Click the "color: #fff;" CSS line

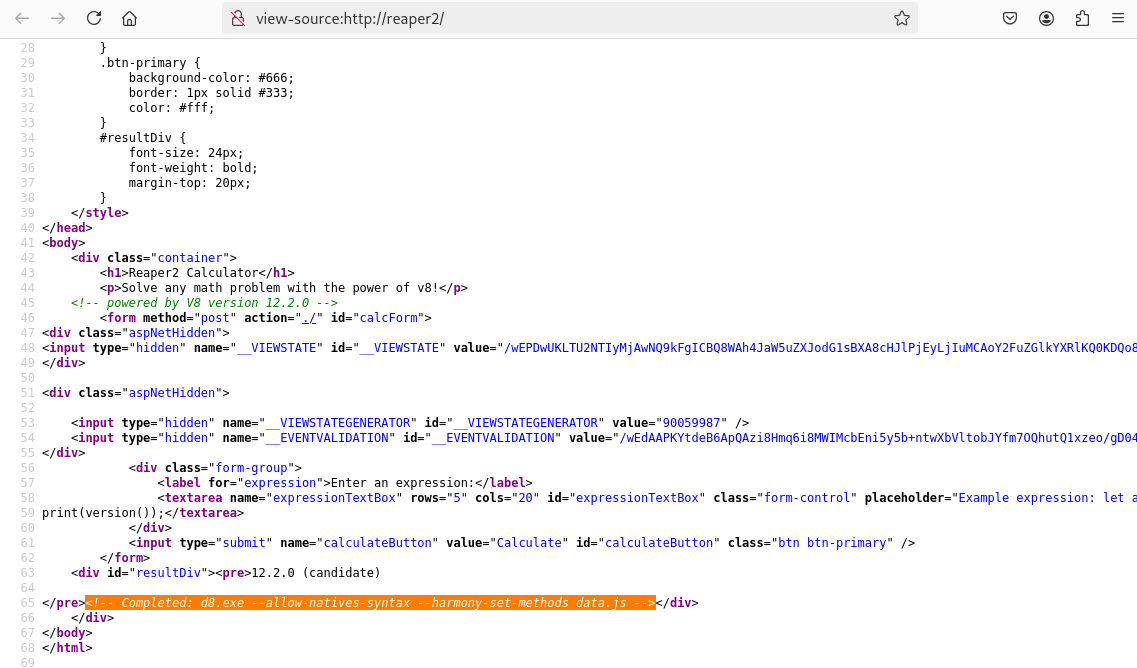pos(172,107)
